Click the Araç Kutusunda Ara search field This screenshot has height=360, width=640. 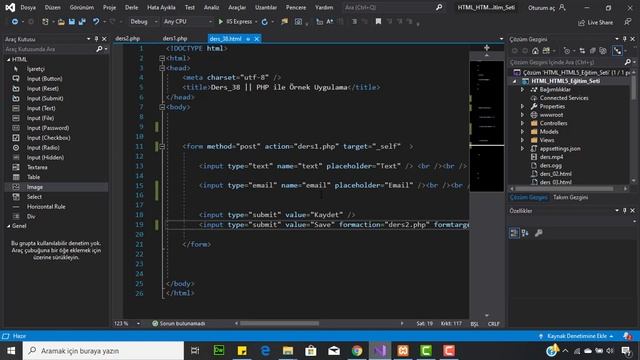[49, 49]
